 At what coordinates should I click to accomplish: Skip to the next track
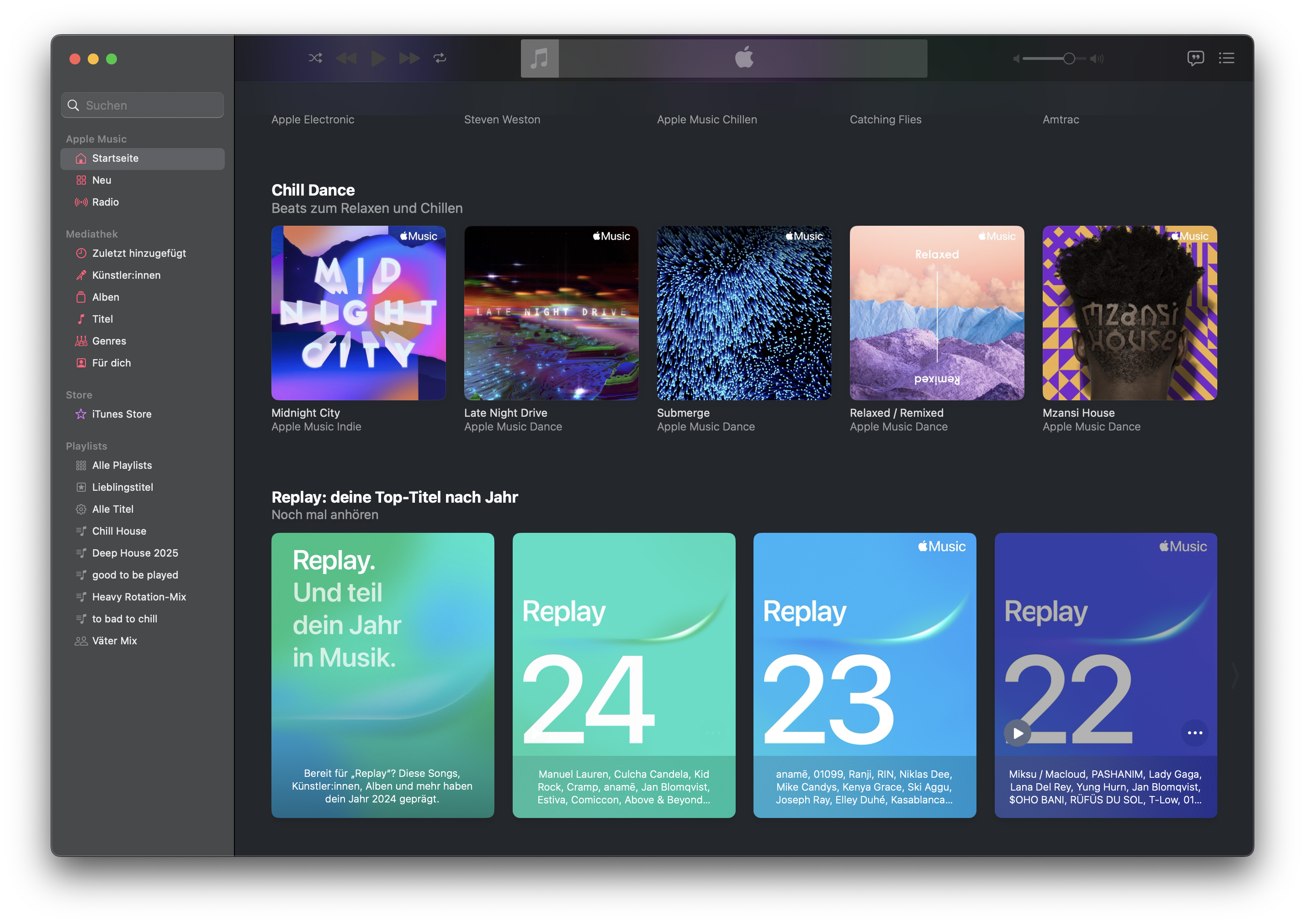(409, 58)
